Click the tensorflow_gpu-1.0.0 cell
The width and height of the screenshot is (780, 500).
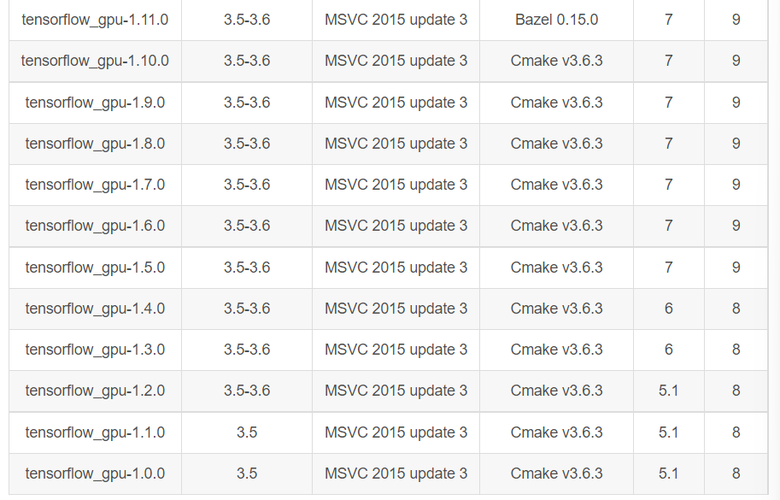click(x=95, y=473)
